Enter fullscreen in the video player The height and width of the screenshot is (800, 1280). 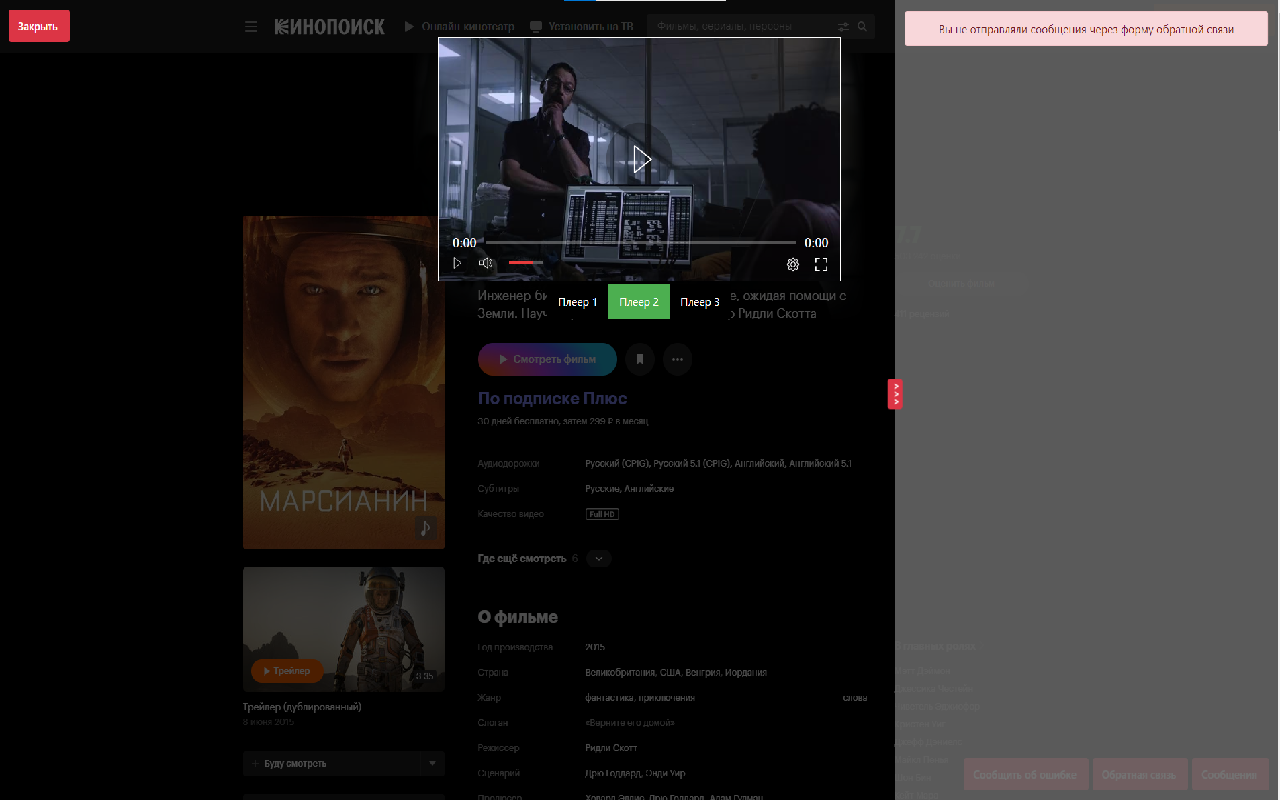click(821, 264)
